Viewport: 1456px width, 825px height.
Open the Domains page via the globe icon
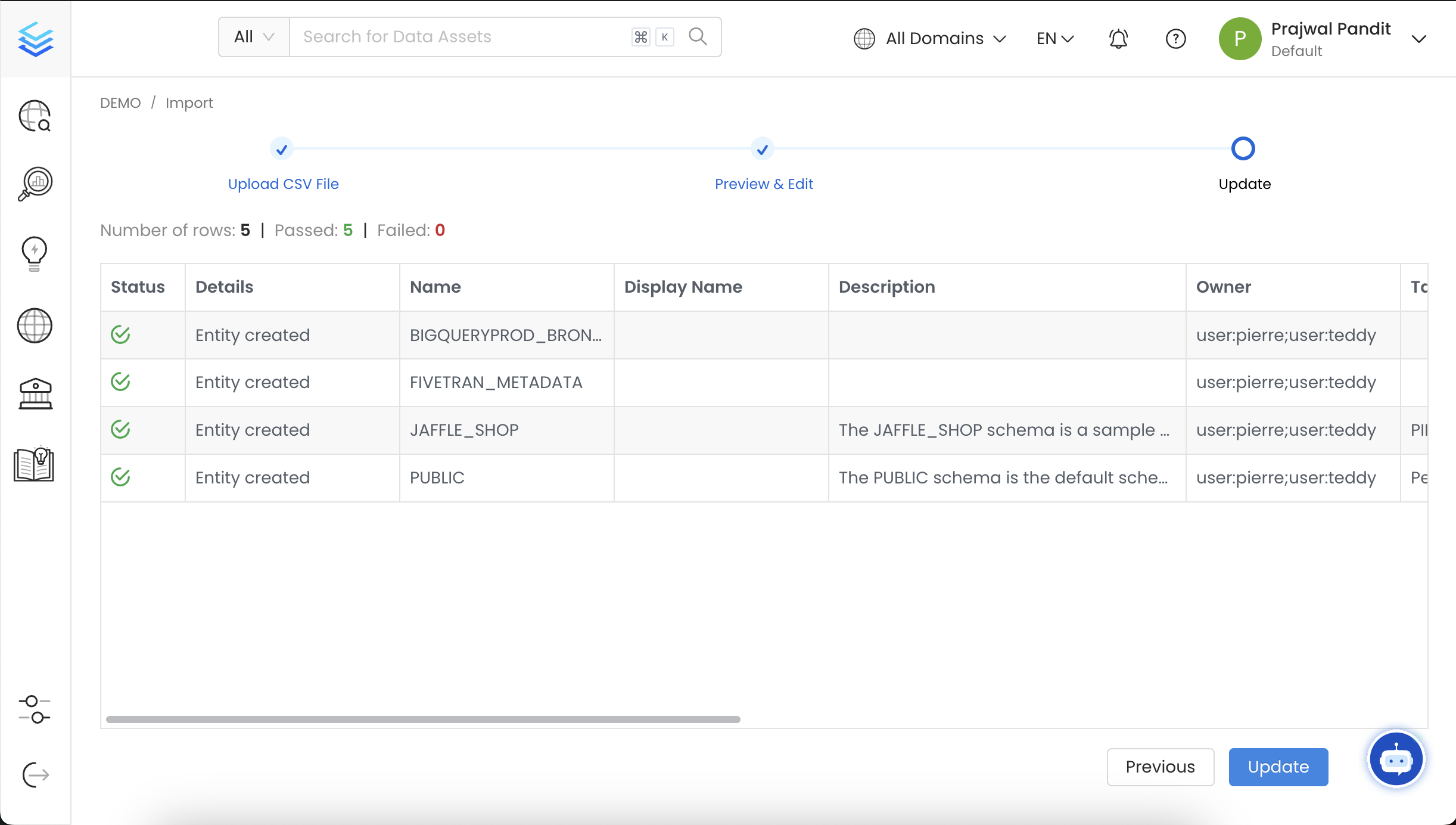pos(34,325)
